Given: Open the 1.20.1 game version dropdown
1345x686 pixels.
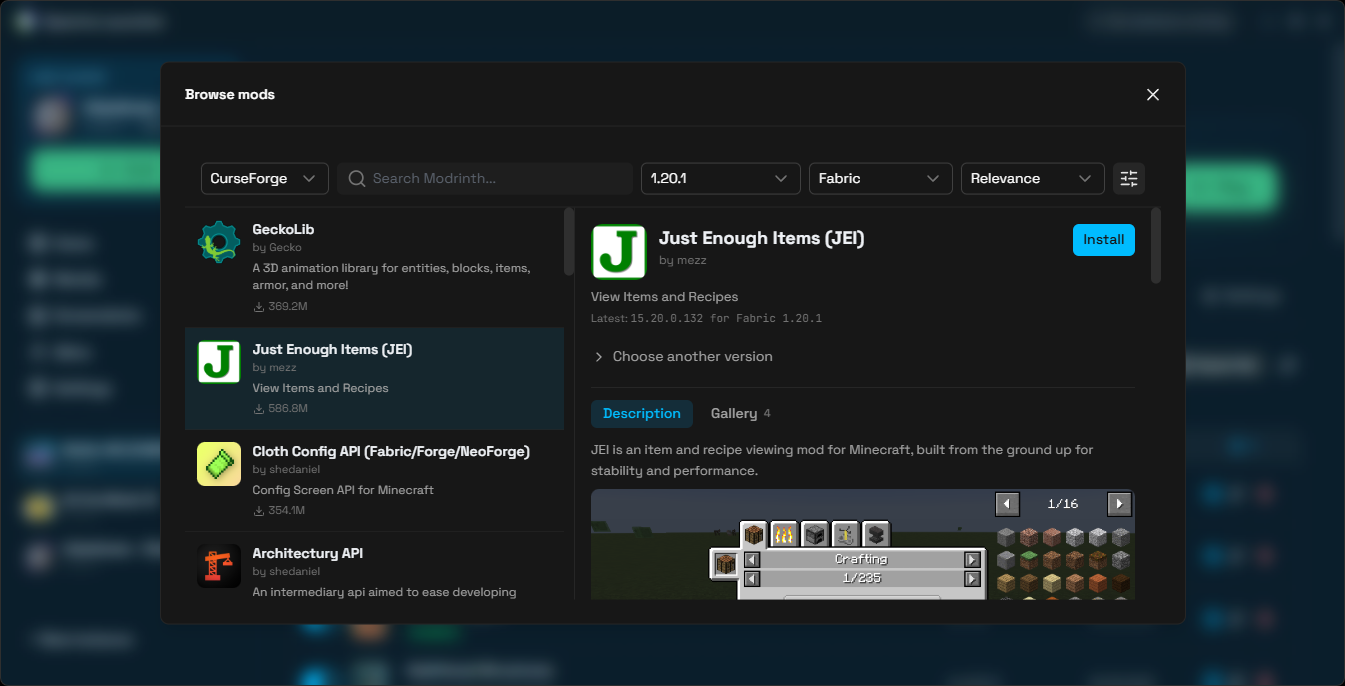Looking at the screenshot, I should pos(720,178).
